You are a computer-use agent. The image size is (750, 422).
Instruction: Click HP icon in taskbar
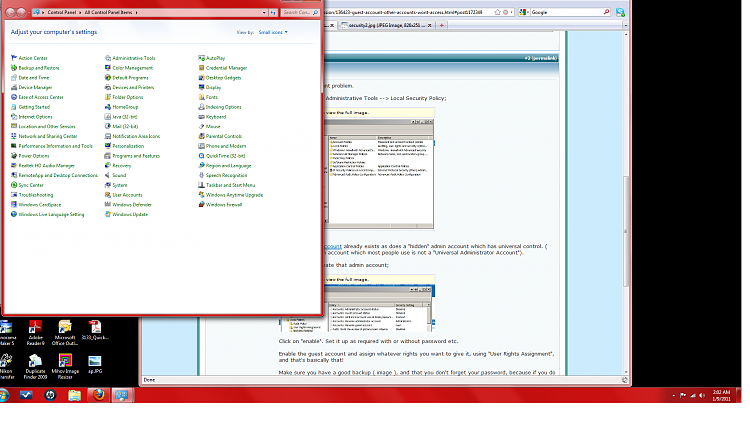[50, 395]
